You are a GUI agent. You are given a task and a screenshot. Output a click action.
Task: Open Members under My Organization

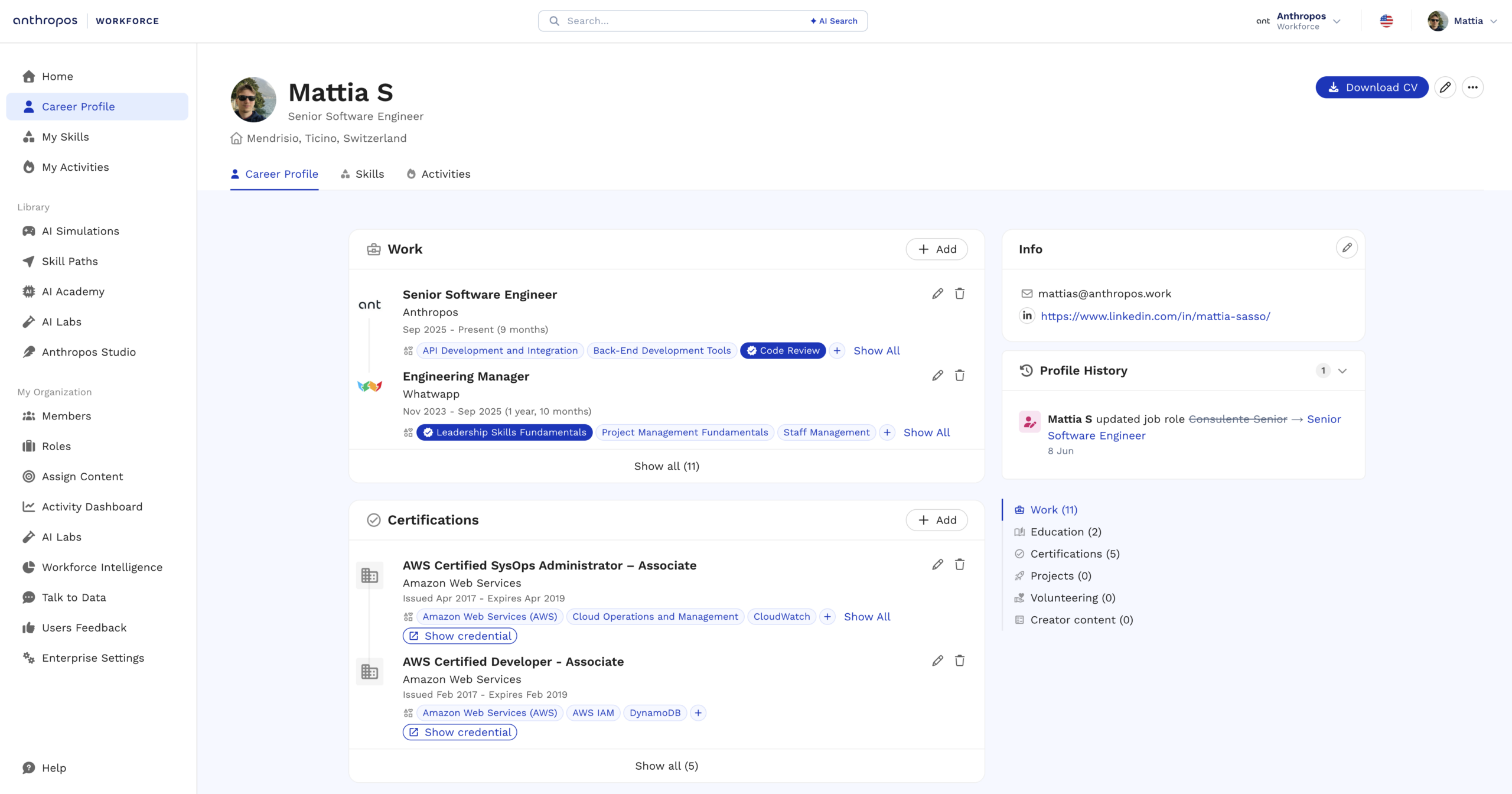pyautogui.click(x=97, y=416)
